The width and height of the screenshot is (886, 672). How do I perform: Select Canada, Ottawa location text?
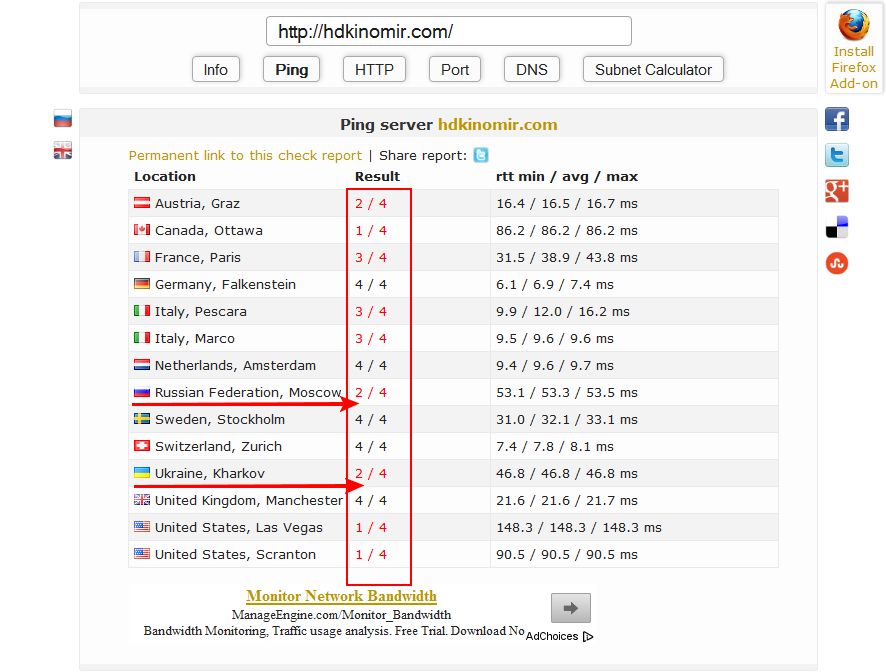[x=209, y=231]
